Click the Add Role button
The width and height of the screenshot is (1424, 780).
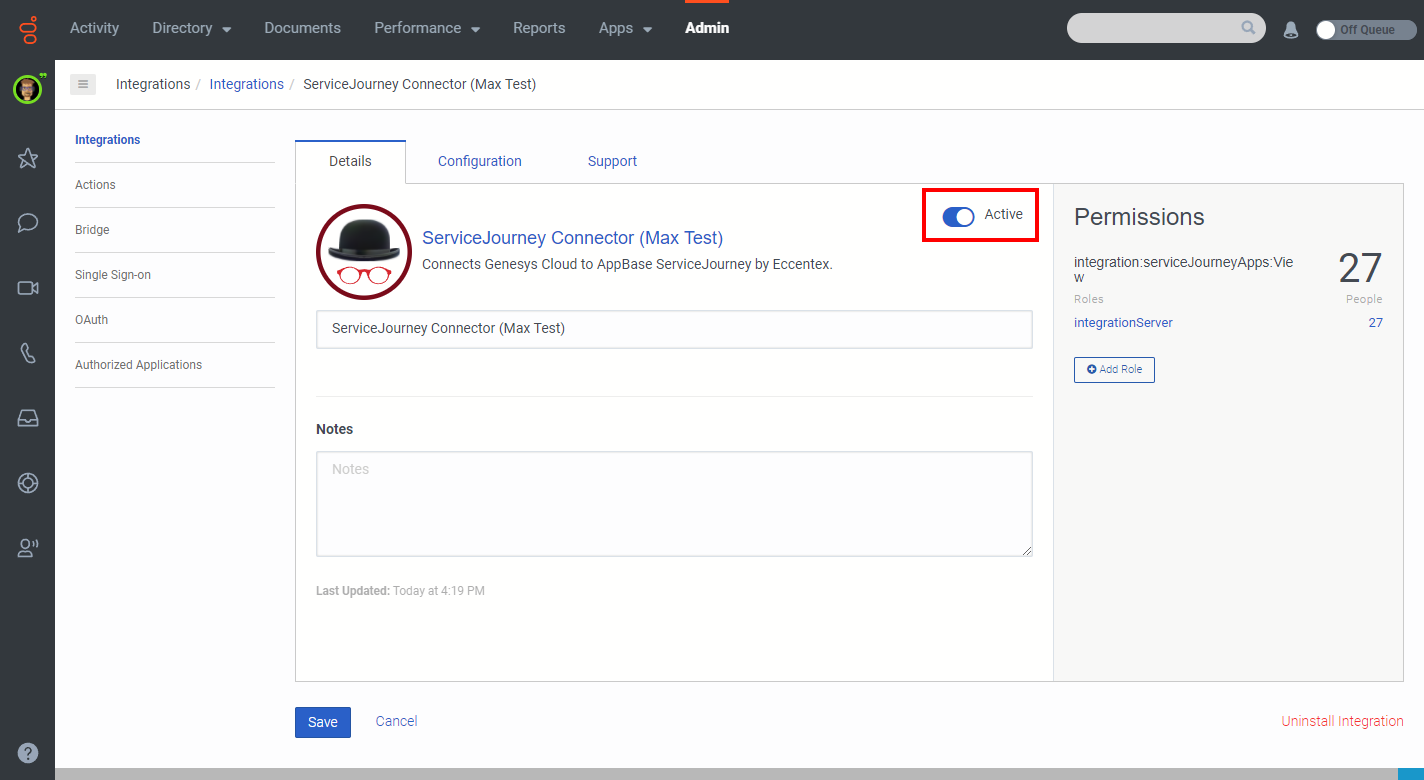1114,370
